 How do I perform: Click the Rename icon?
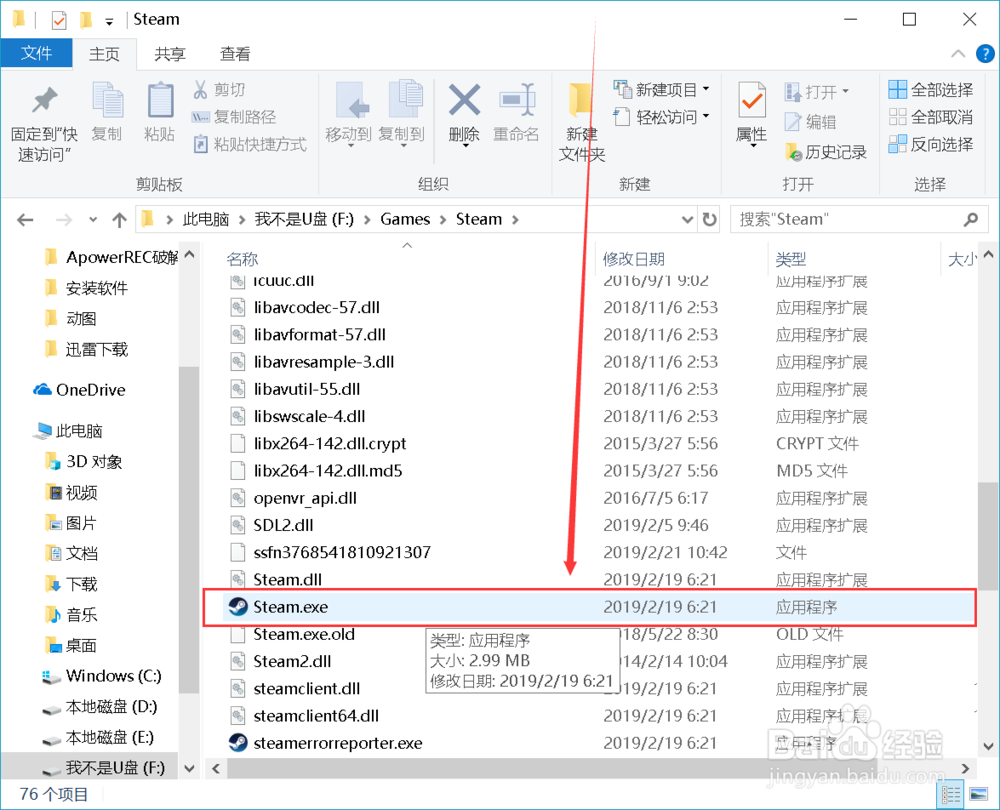pyautogui.click(x=517, y=99)
